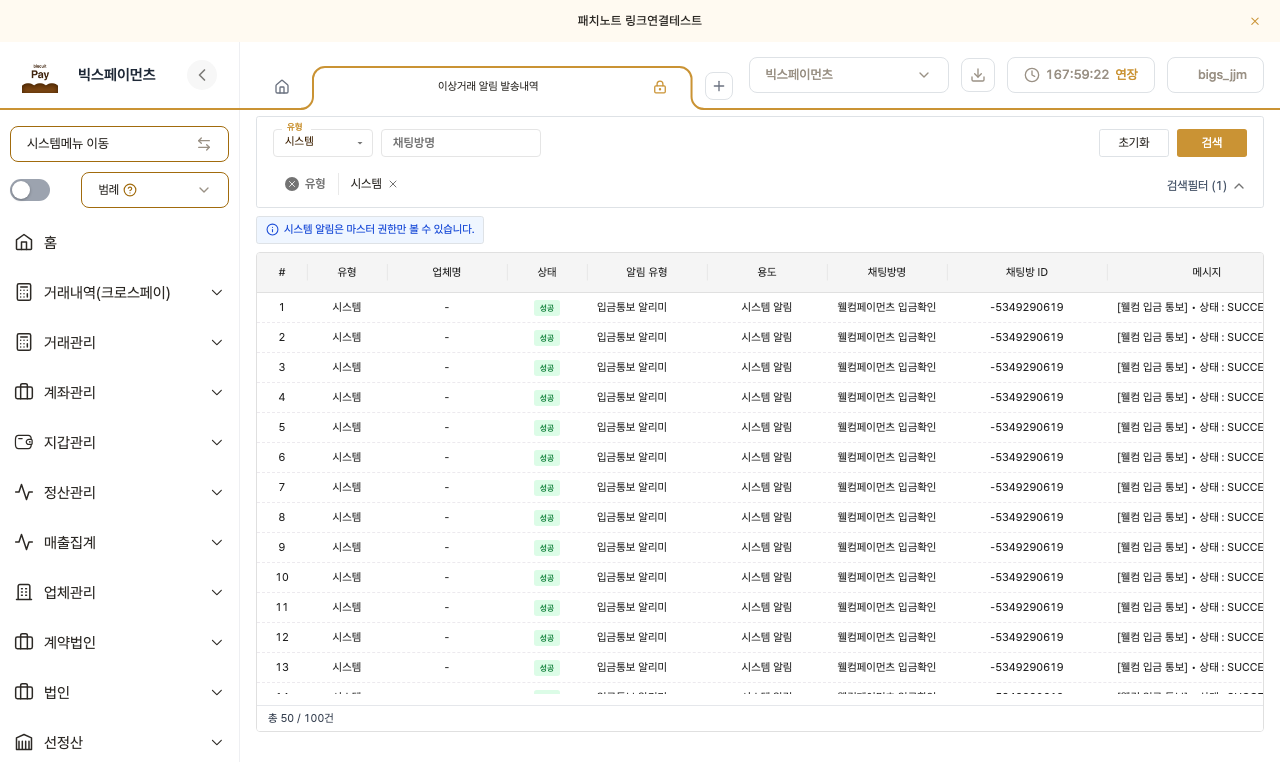Click the 지갑관리 wallet icon

click(24, 442)
